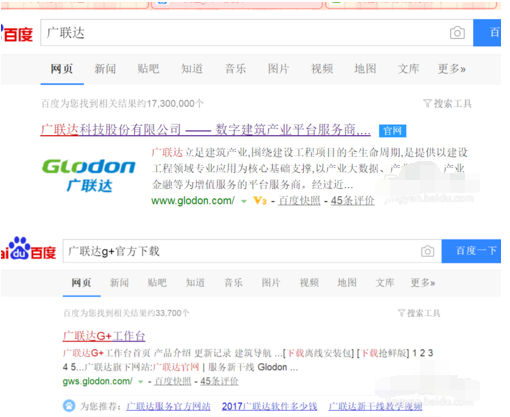510x417 pixels.
Task: Open 45条评价 link under Glodon result
Action: pos(352,201)
